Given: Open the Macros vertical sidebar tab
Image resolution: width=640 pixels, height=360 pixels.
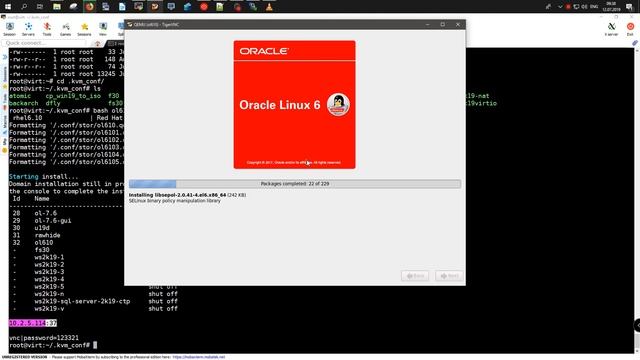Looking at the screenshot, I should (x=4, y=124).
